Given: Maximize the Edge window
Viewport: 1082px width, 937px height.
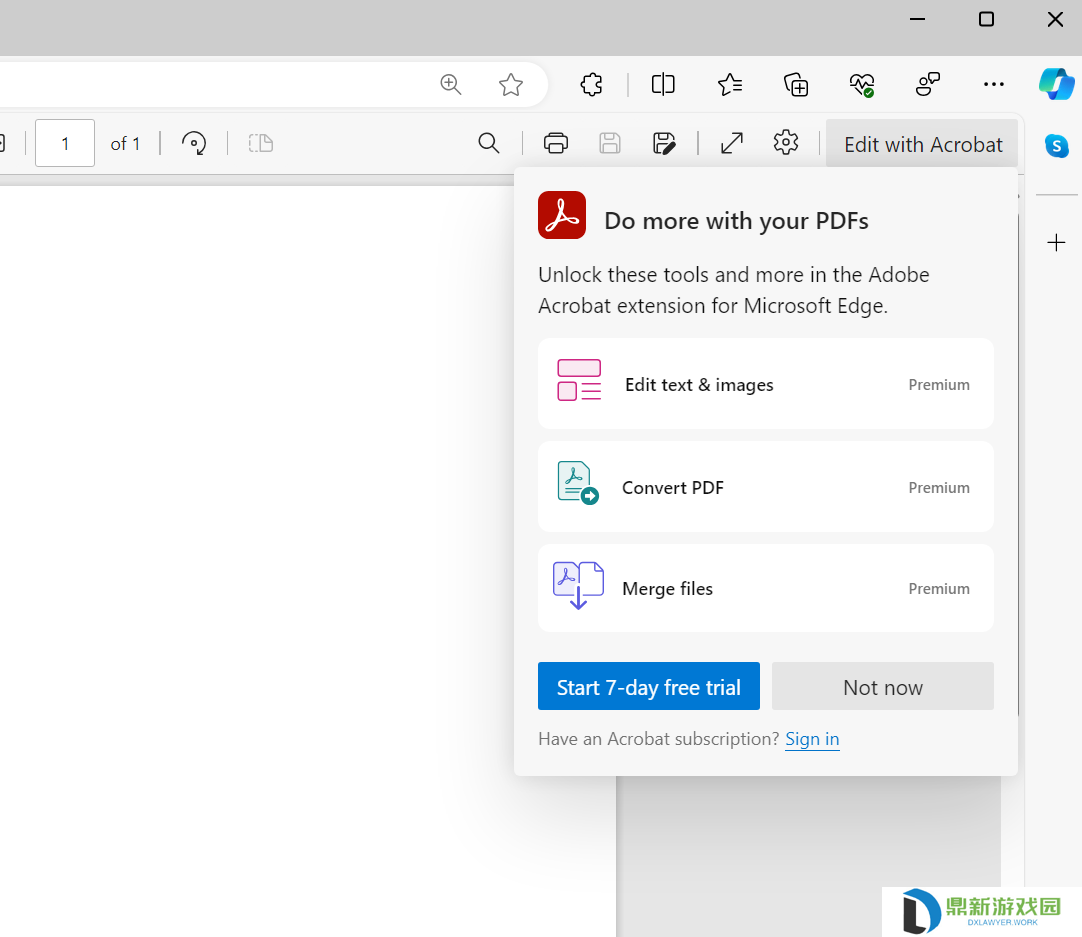Looking at the screenshot, I should tap(986, 19).
